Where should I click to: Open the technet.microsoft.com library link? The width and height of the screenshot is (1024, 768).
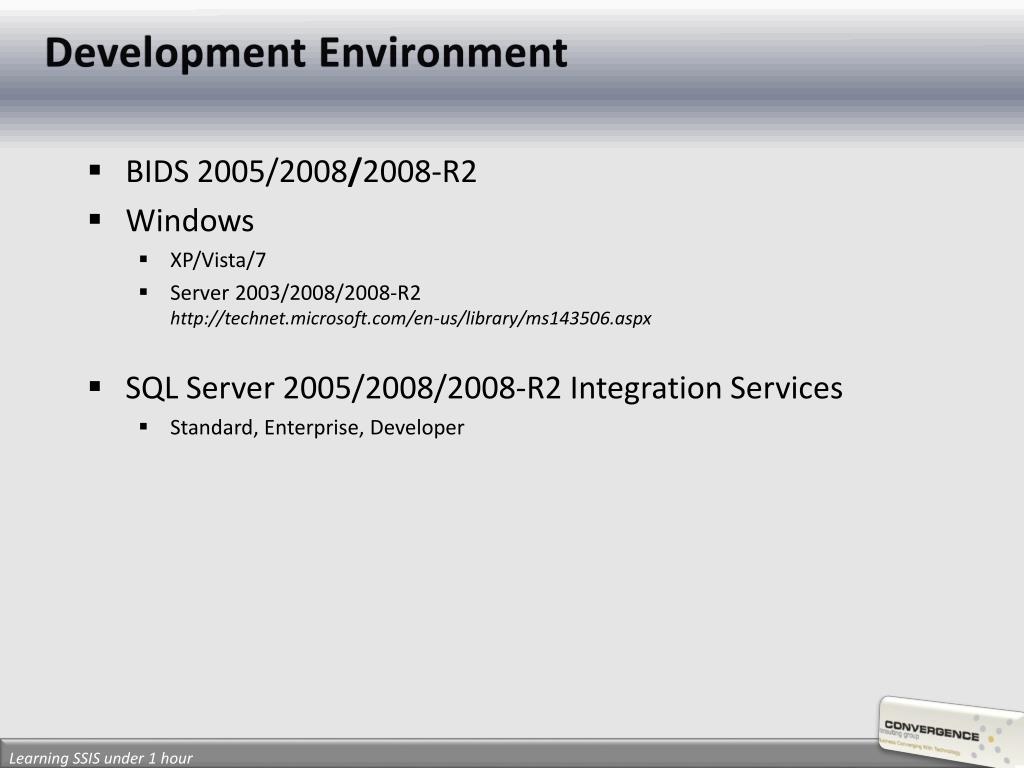click(410, 319)
